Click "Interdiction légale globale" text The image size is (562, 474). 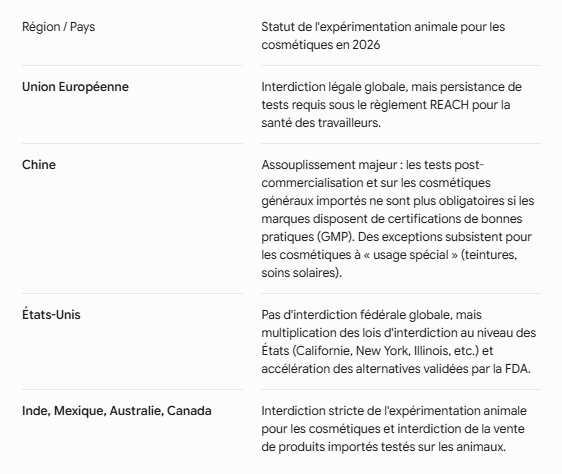coord(333,87)
